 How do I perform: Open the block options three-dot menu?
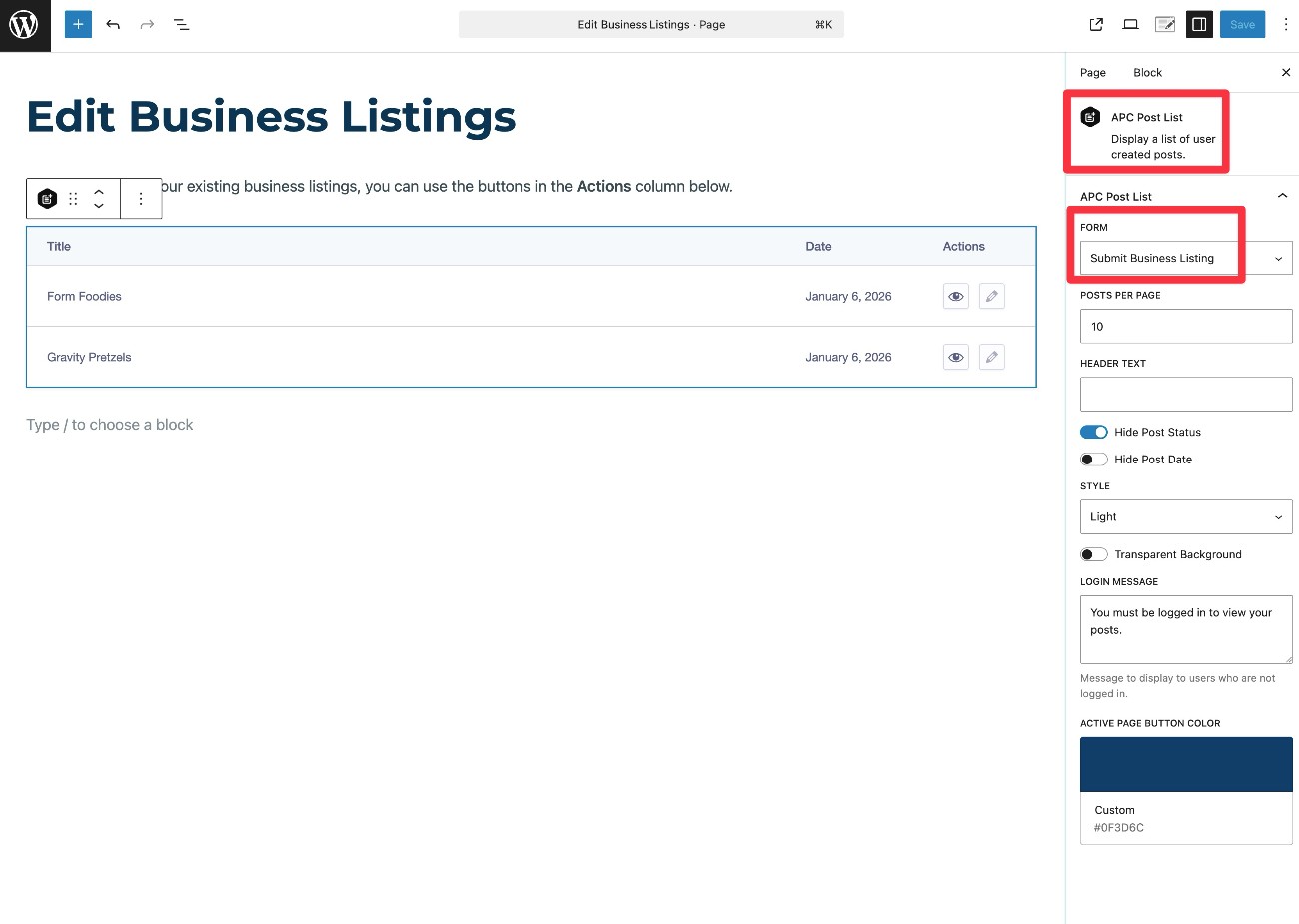click(141, 198)
